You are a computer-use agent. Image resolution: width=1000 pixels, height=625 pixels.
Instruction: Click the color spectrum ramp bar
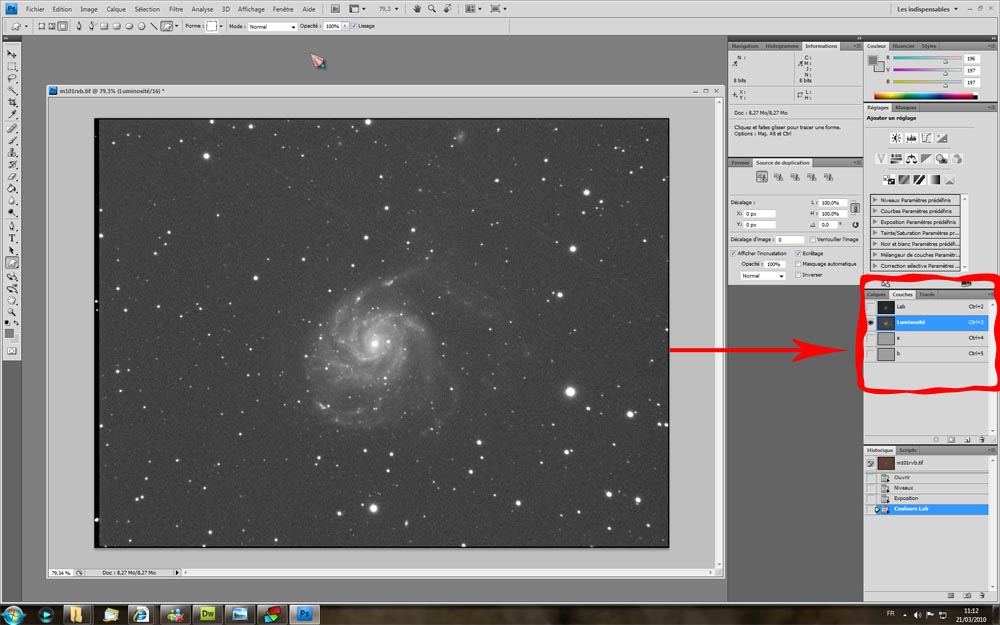922,96
